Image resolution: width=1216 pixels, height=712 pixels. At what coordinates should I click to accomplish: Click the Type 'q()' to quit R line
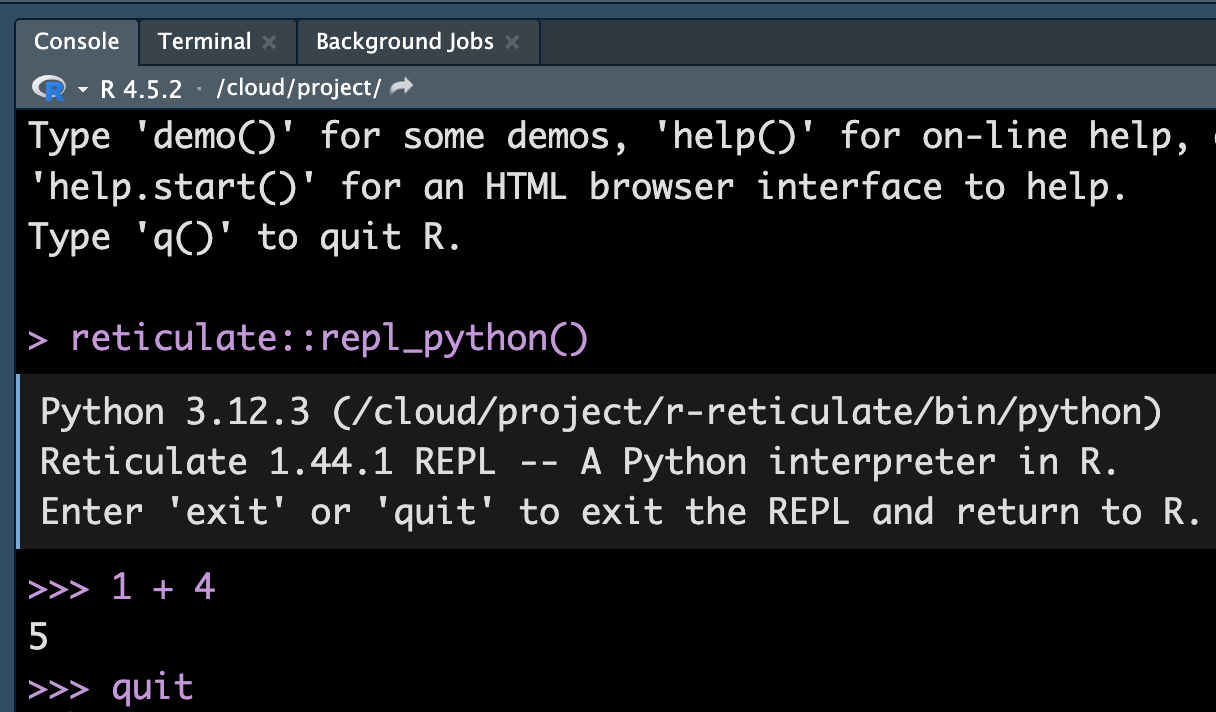click(245, 238)
